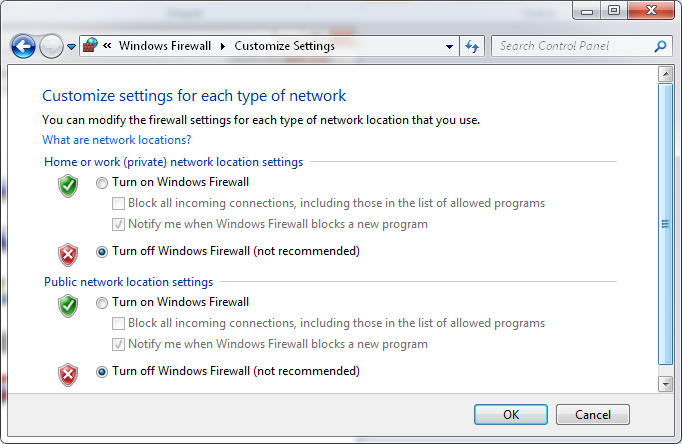Toggle Block all incoming connections for private network
This screenshot has height=444, width=682.
coord(118,204)
